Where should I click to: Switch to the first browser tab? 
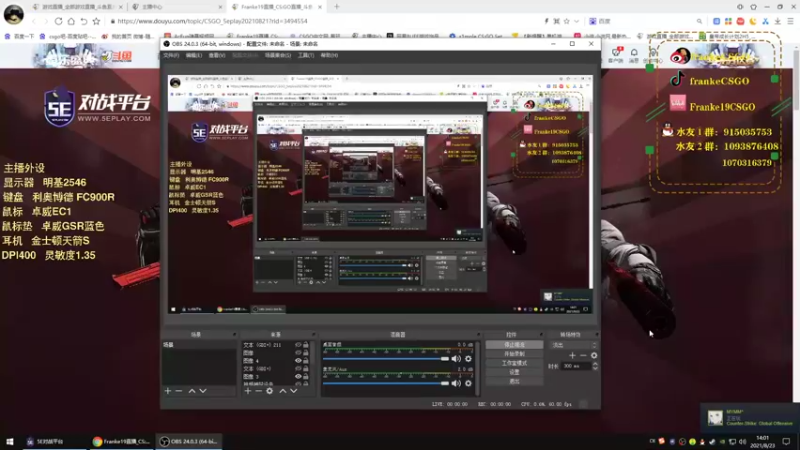(x=77, y=7)
